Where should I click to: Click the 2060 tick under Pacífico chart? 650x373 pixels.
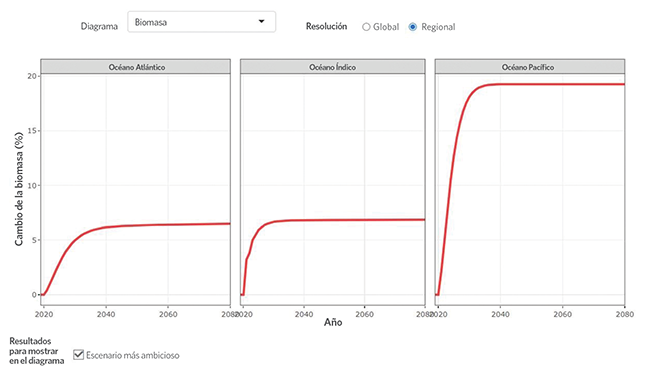[x=563, y=315]
